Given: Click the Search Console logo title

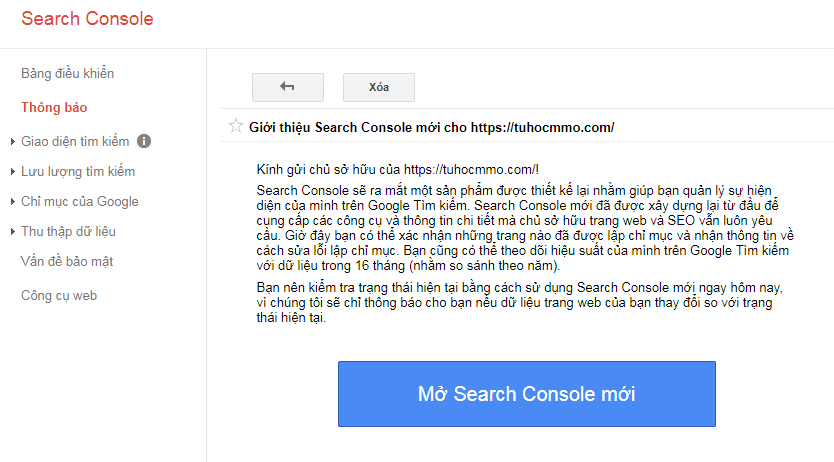Looking at the screenshot, I should (x=87, y=19).
